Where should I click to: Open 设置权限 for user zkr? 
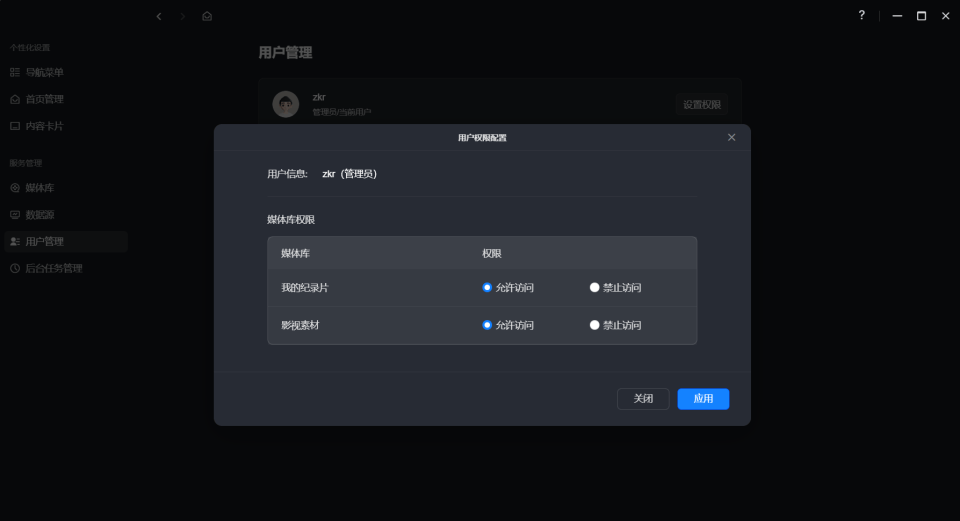(x=702, y=105)
